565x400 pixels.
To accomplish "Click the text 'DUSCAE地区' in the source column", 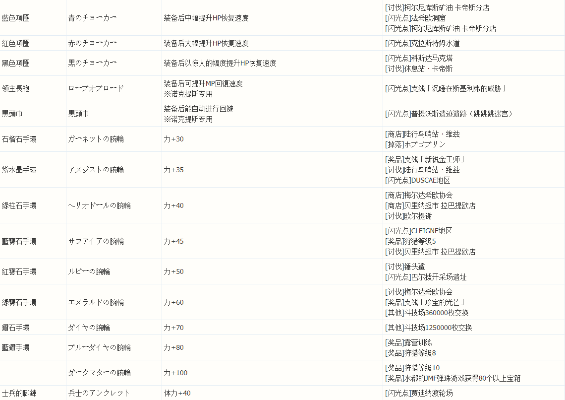I will (431, 180).
